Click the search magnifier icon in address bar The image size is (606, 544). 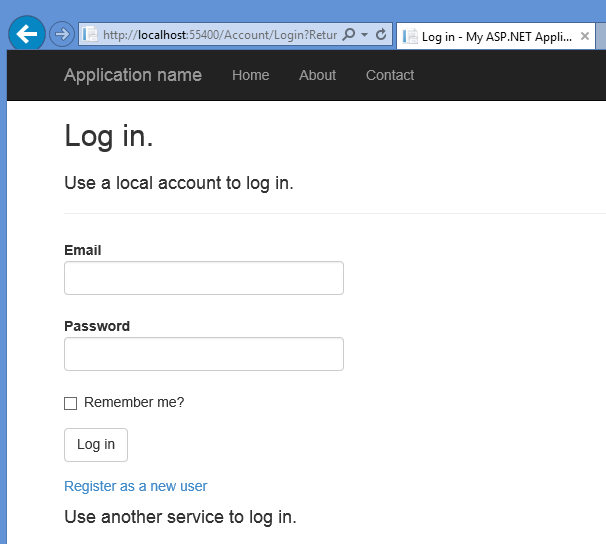(348, 35)
